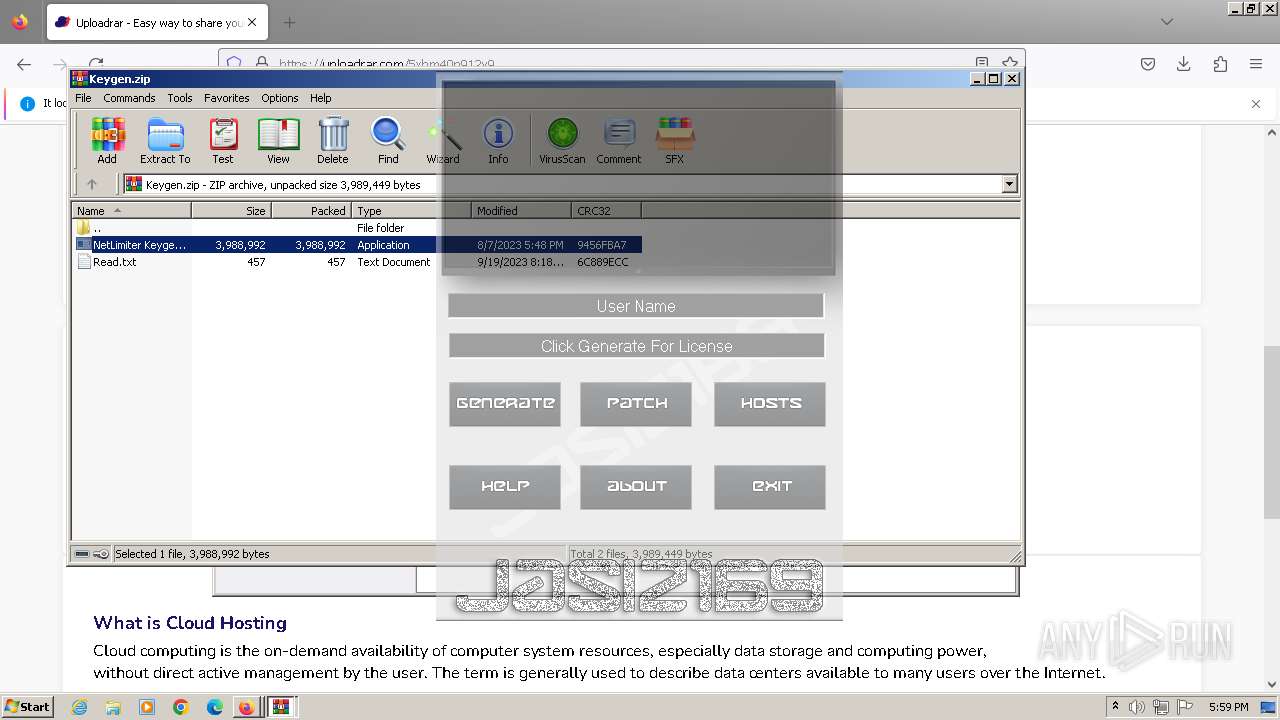Launch the Wizard toolbar icon
Screen dimensions: 1280x720
click(x=443, y=140)
